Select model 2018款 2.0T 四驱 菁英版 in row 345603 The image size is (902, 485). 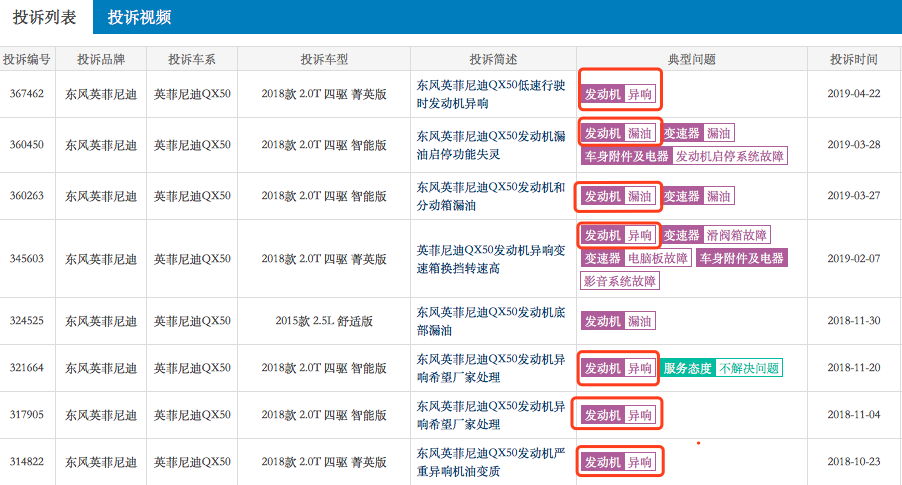[x=324, y=259]
